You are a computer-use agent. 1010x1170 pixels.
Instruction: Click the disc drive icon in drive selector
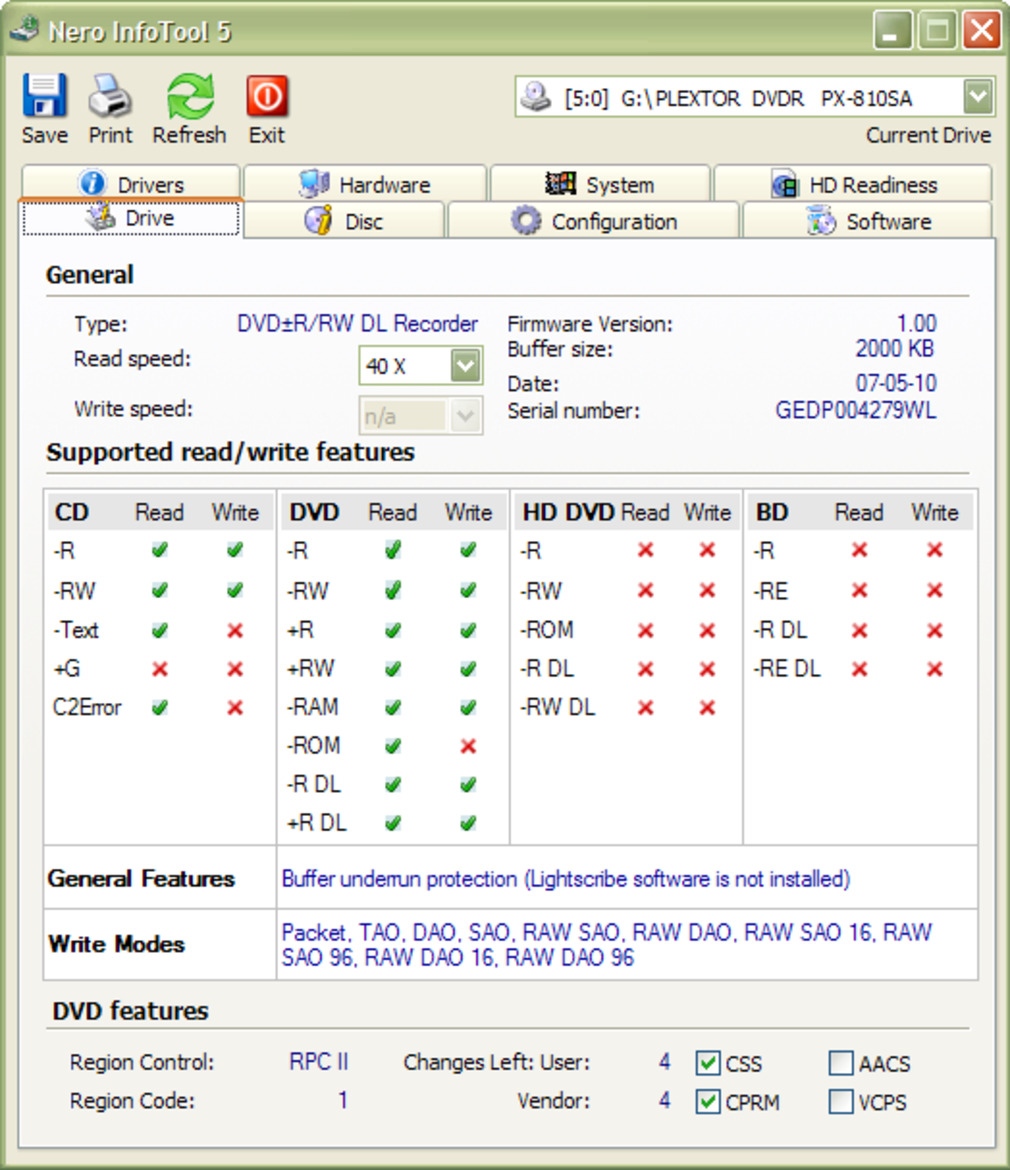[536, 97]
